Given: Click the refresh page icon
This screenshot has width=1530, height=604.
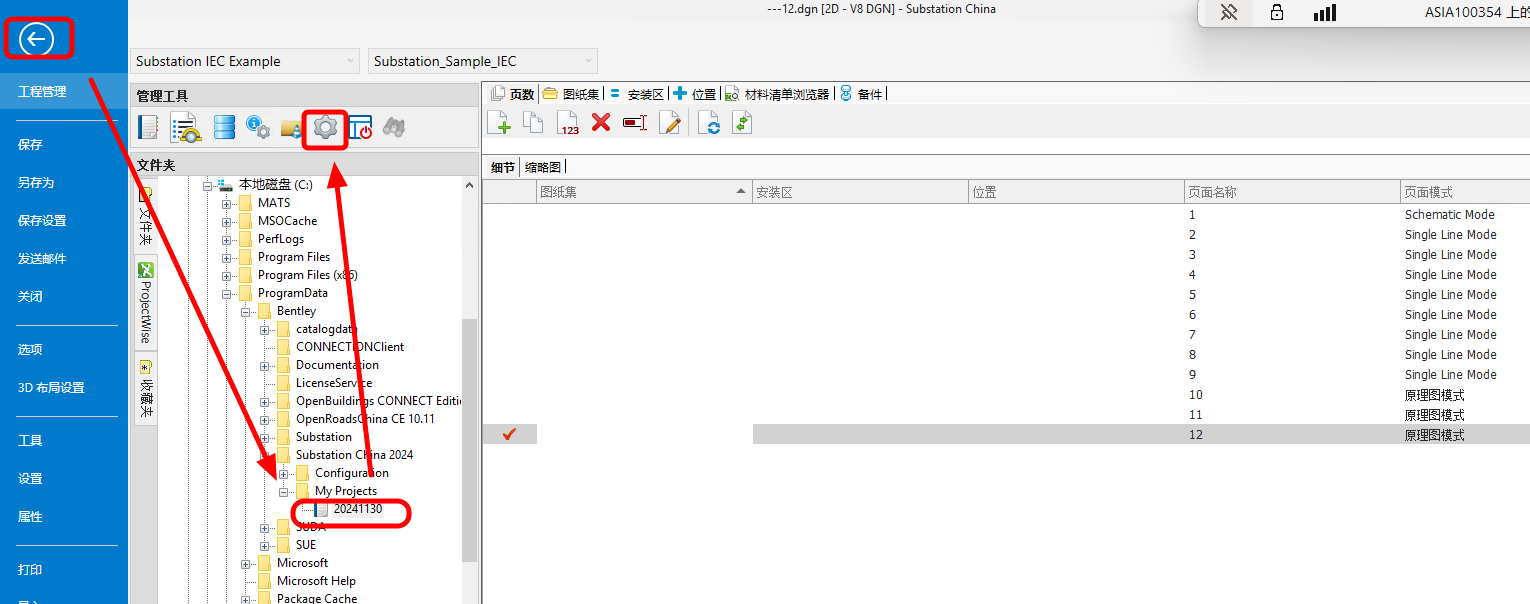Looking at the screenshot, I should pyautogui.click(x=709, y=123).
